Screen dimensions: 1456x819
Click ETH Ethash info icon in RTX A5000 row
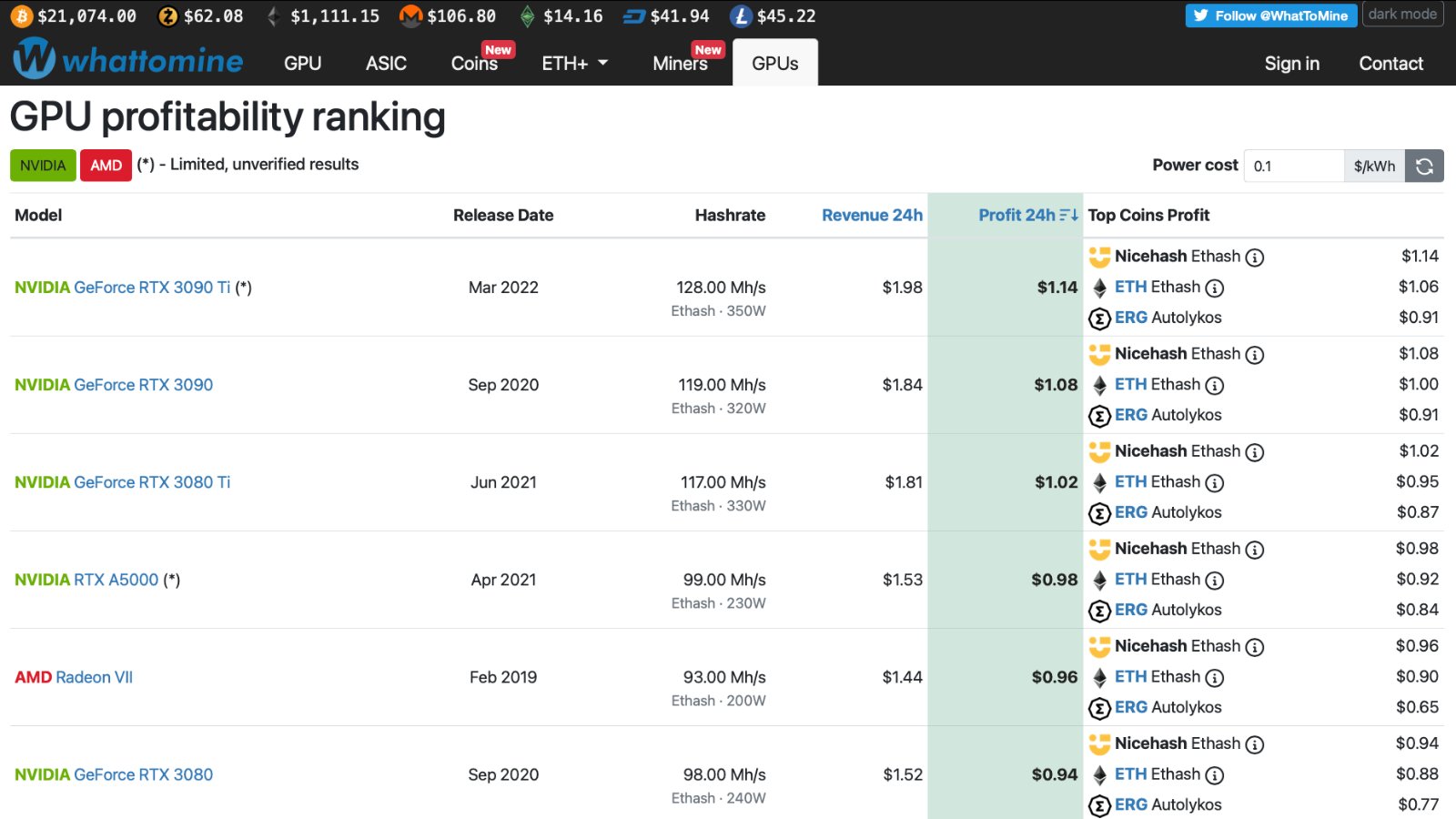(1215, 581)
